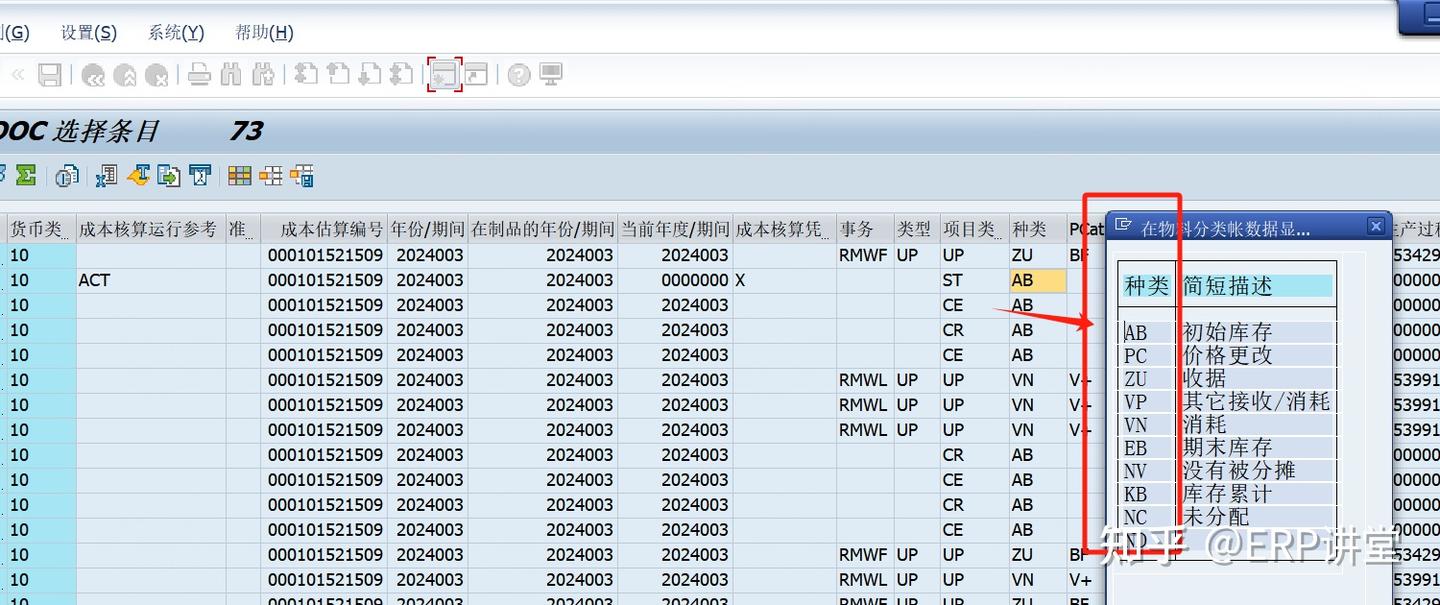Export to word processing icon
This screenshot has height=605, width=1440.
coord(137,176)
